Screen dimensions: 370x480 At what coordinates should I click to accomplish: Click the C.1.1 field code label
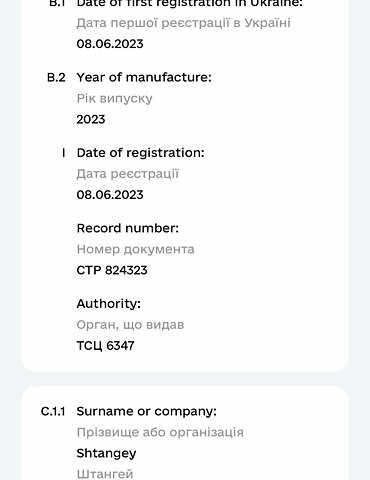click(x=53, y=411)
